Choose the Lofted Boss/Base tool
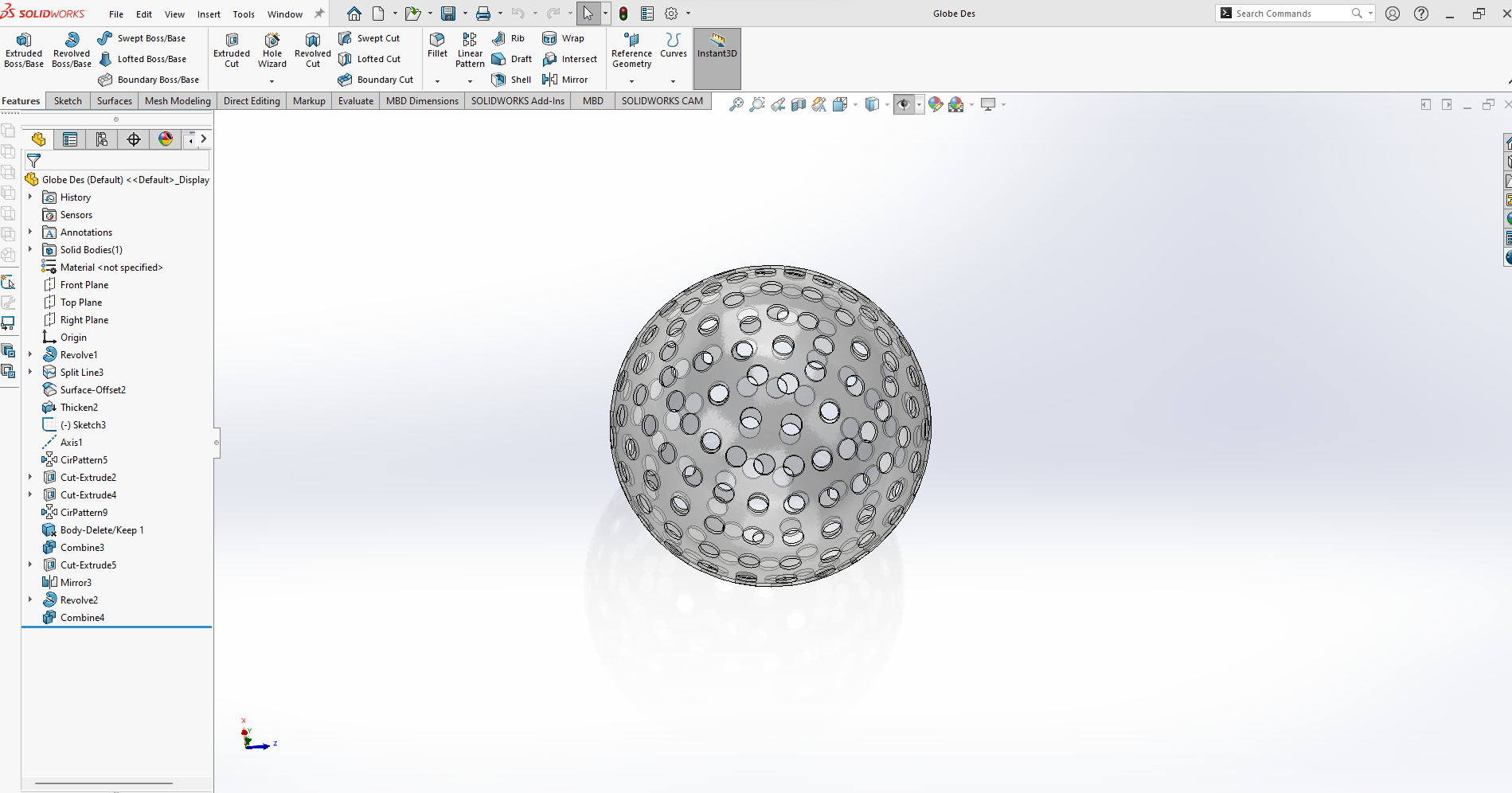 coord(143,59)
